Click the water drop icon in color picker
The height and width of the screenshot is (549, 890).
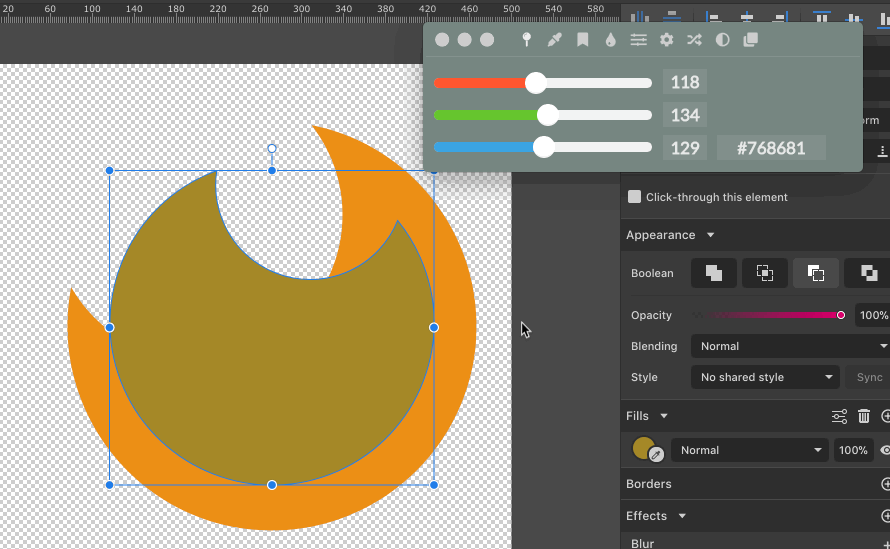point(610,40)
